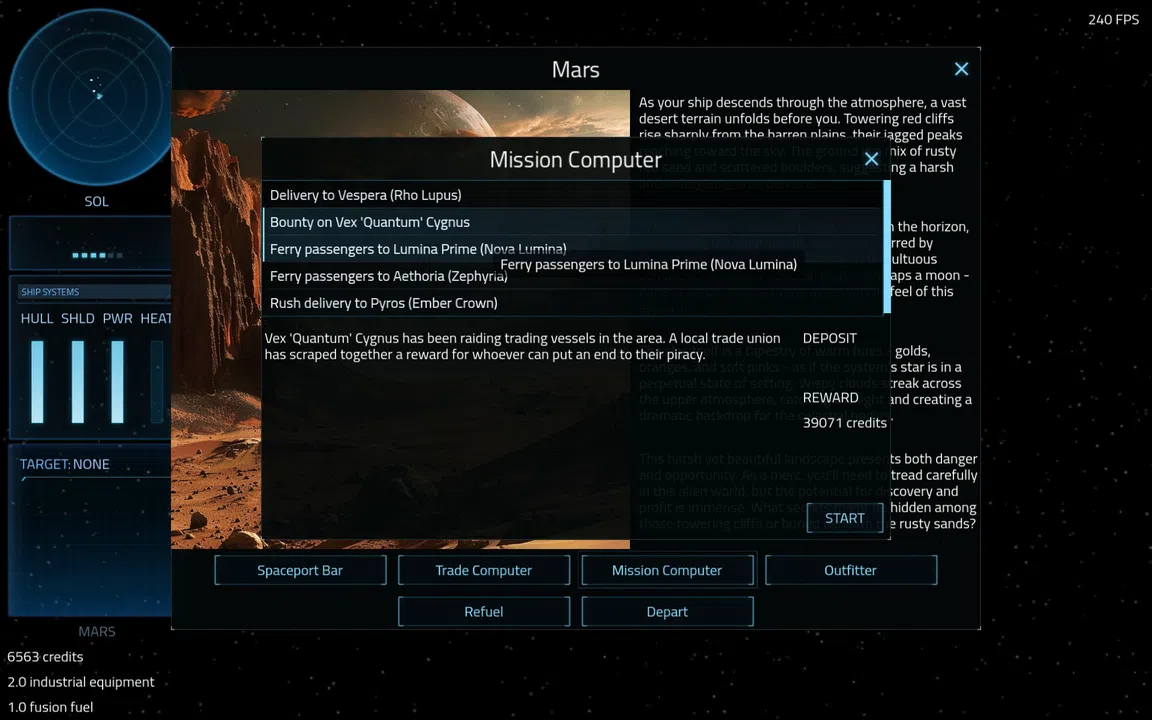
Task: Select Bounty on Vex 'Quantum' Cygnus
Action: point(572,222)
